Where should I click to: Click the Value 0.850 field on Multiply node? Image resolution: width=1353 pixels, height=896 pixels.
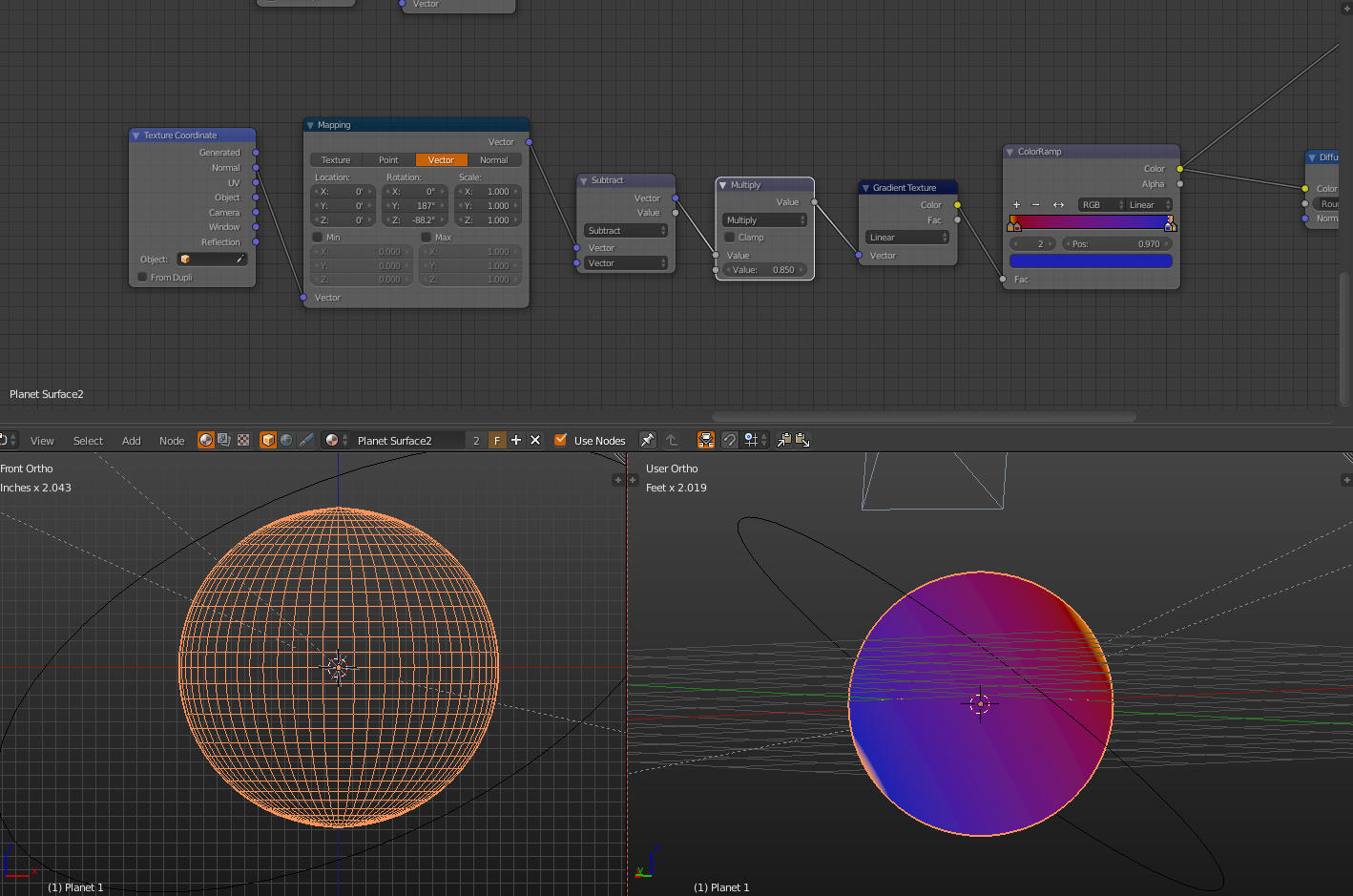(x=763, y=269)
